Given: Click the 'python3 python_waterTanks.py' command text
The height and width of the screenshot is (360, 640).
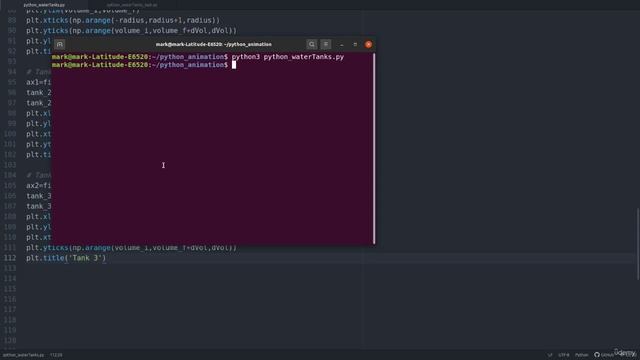Looking at the screenshot, I should 288,57.
